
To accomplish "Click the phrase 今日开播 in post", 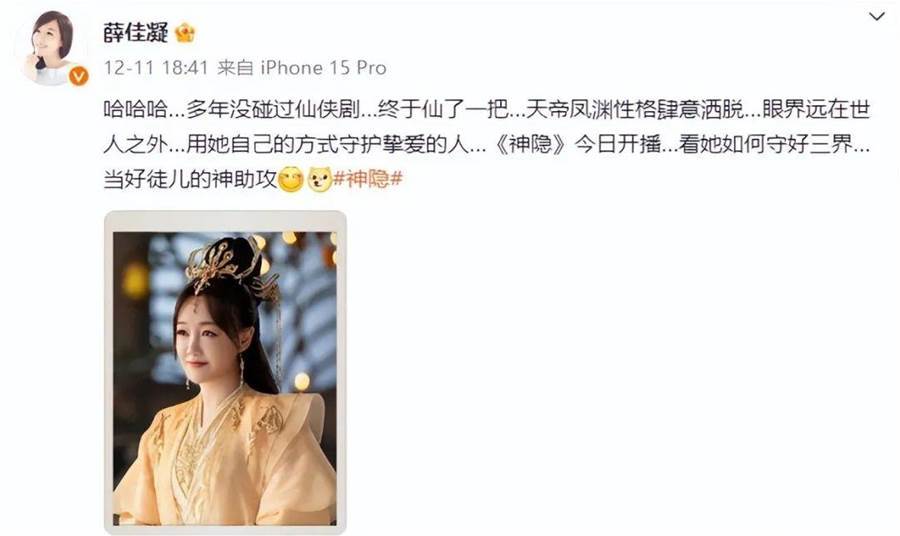I will (618, 145).
